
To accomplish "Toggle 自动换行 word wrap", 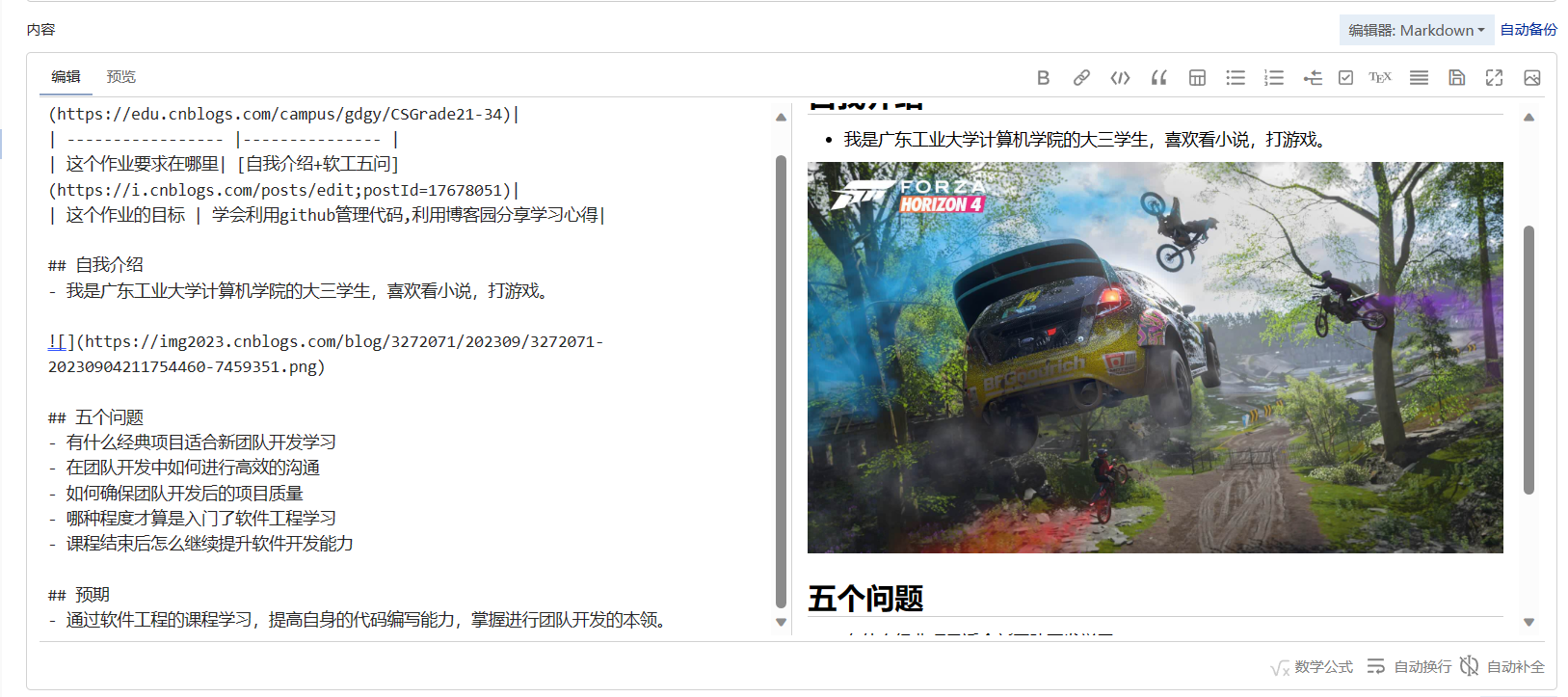I will [1409, 667].
